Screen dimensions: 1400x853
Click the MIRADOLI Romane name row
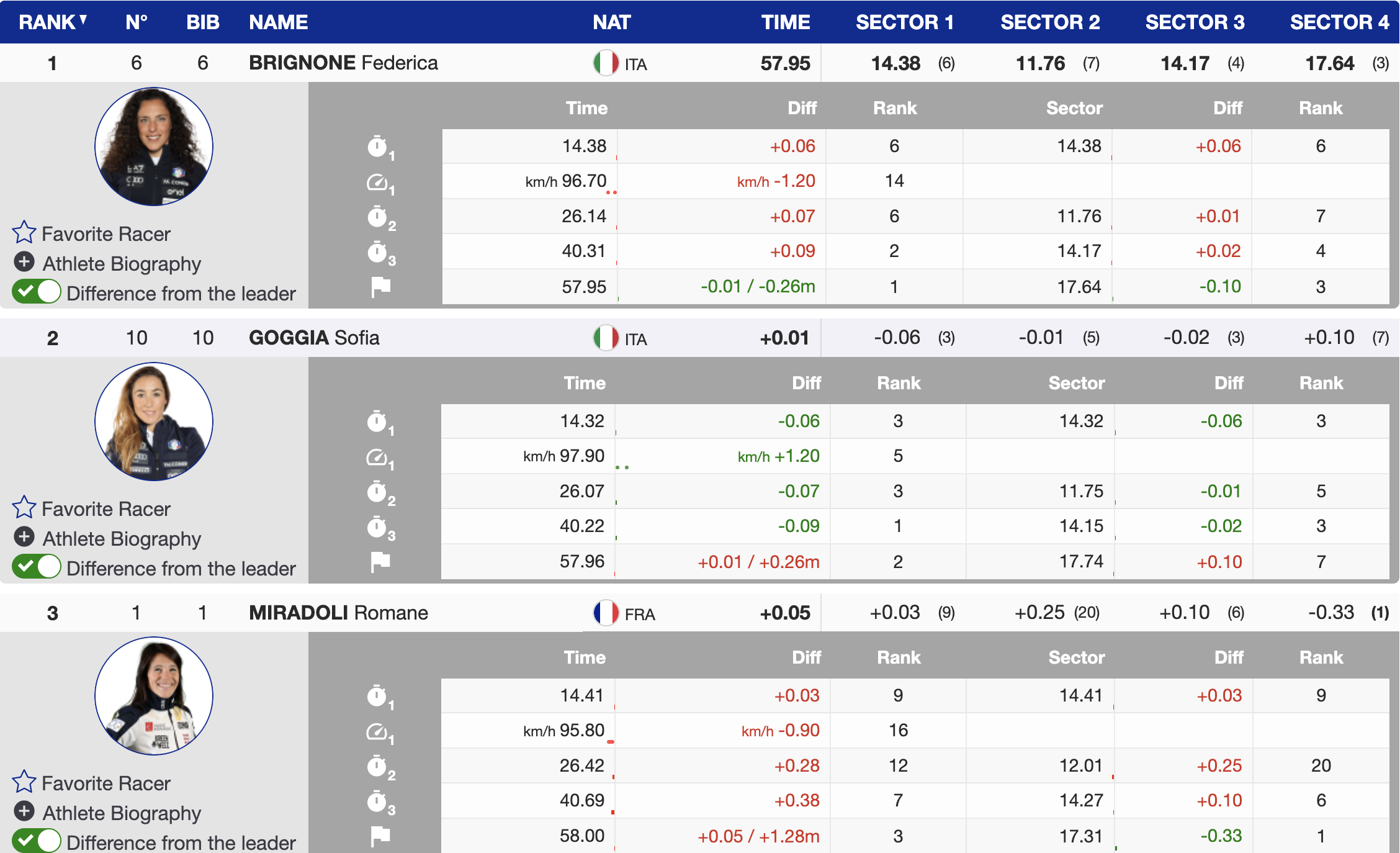[x=338, y=613]
